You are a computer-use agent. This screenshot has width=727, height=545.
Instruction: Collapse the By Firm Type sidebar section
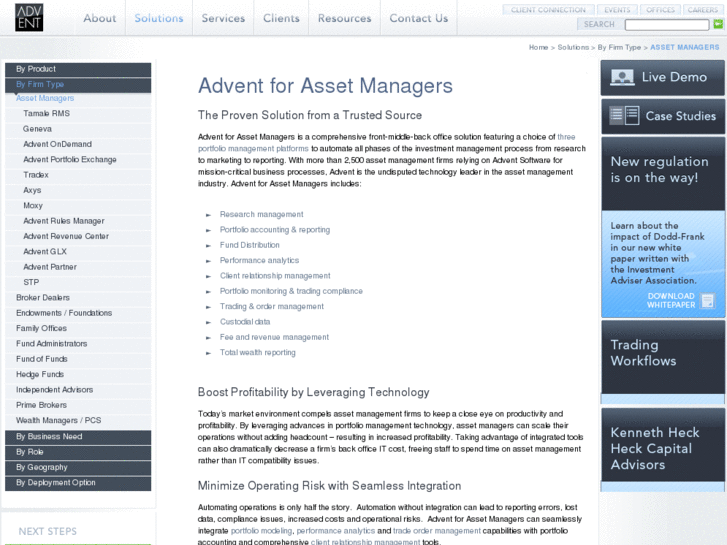pos(78,84)
